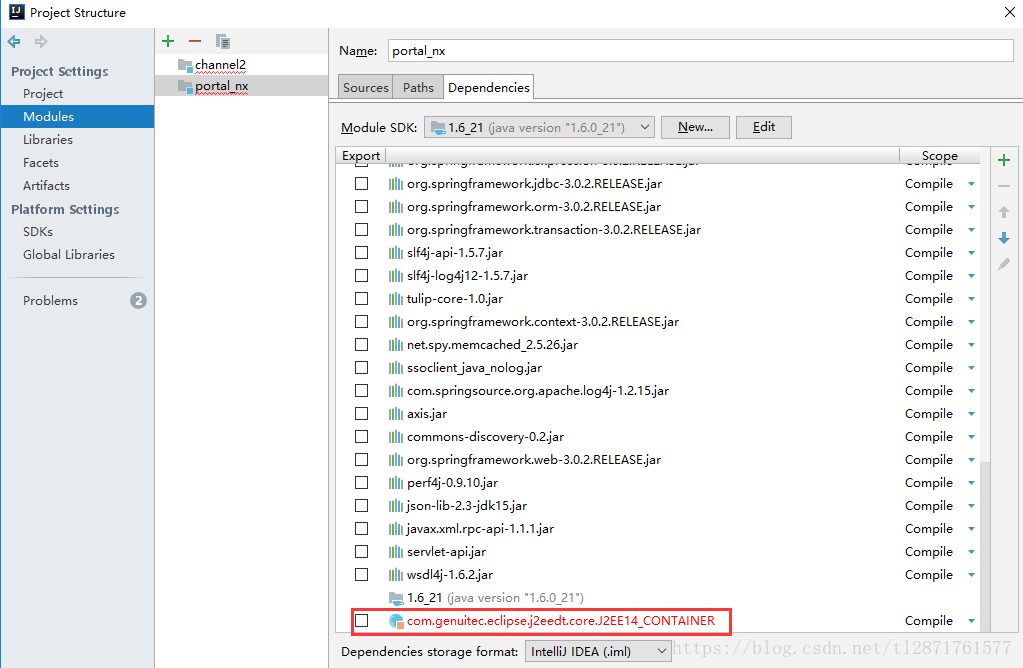Screen dimensions: 1023x668
Task: Select the Dependencies tab
Action: tap(489, 87)
